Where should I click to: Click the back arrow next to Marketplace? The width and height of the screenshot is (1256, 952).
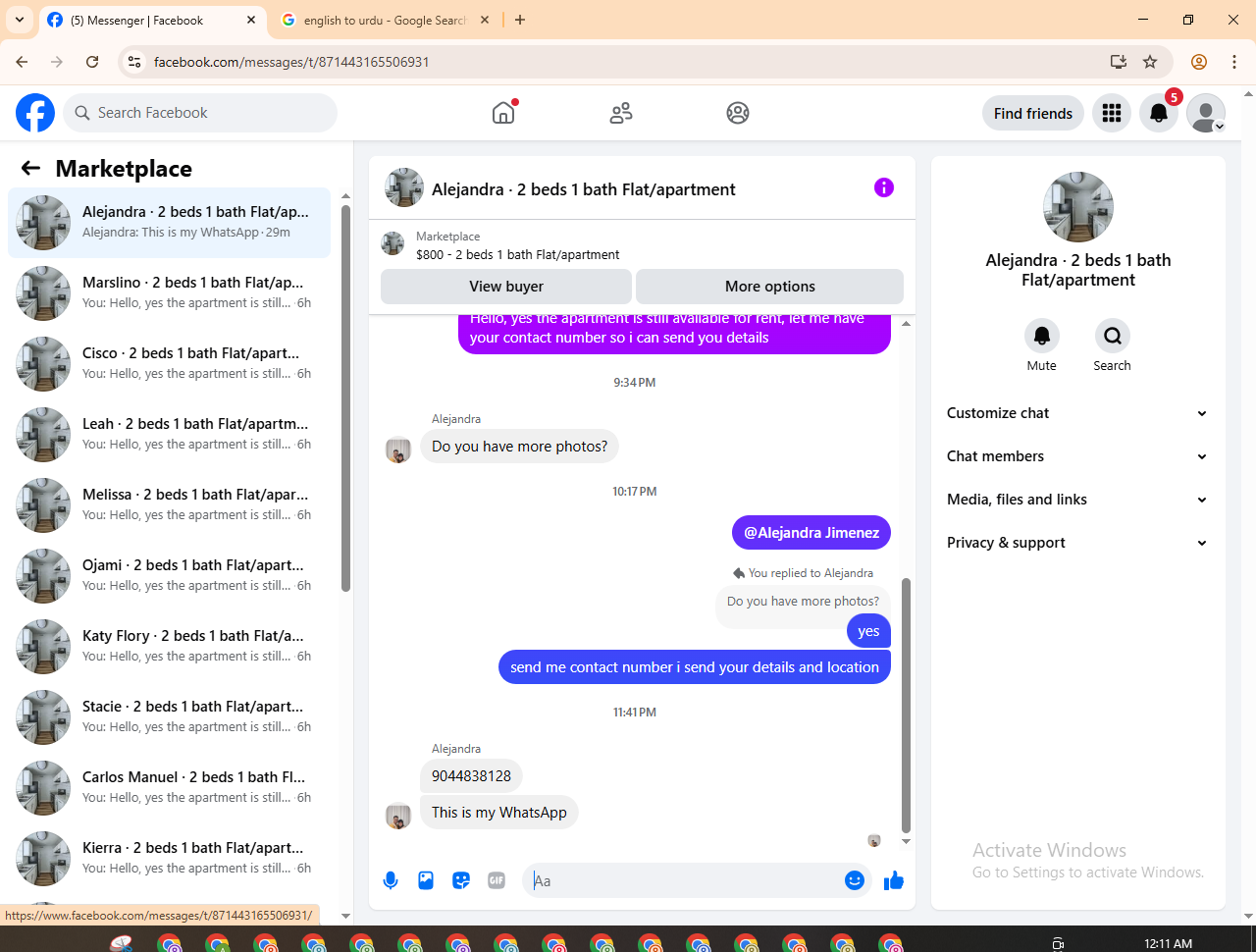[31, 168]
